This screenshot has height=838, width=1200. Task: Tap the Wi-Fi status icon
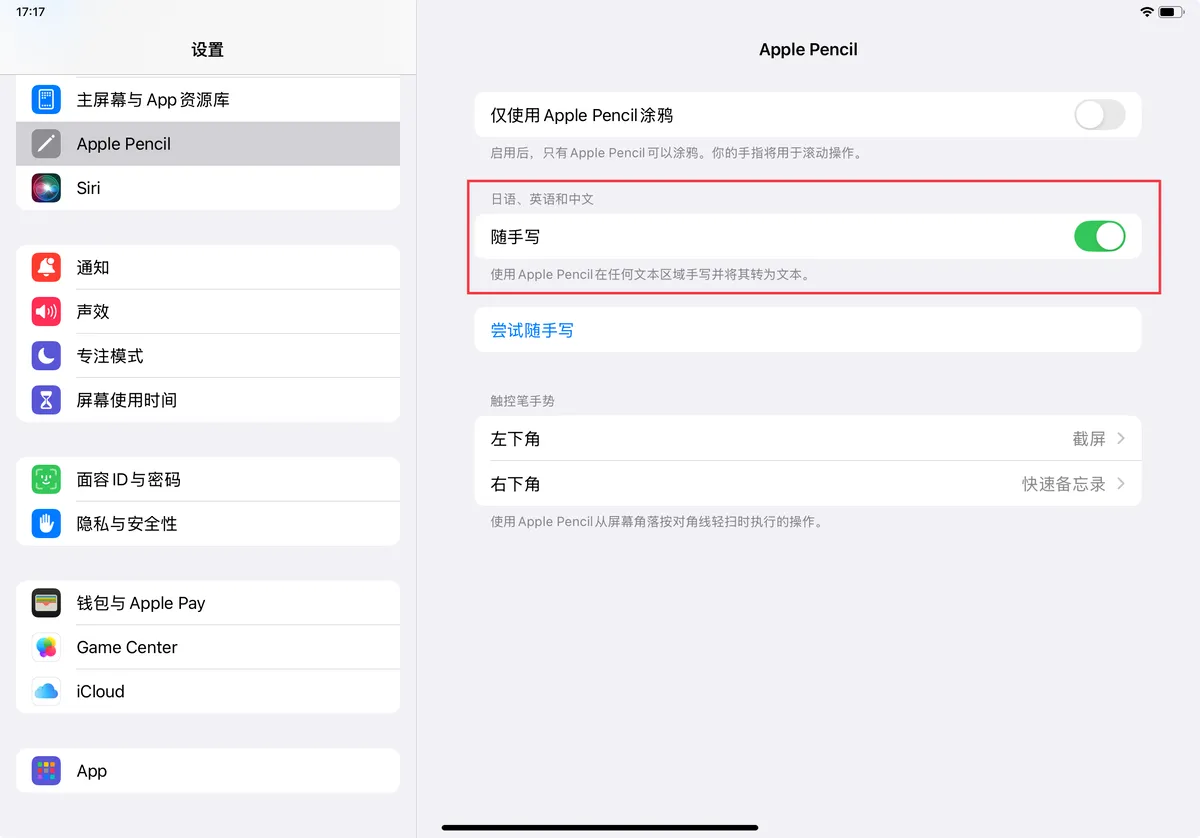click(1146, 12)
